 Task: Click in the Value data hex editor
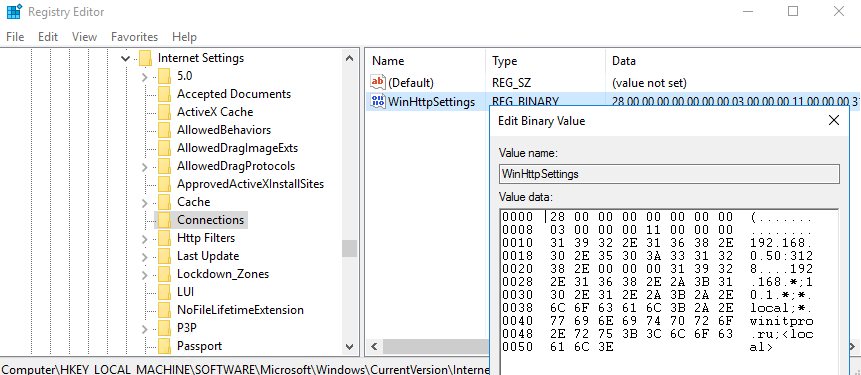click(669, 292)
